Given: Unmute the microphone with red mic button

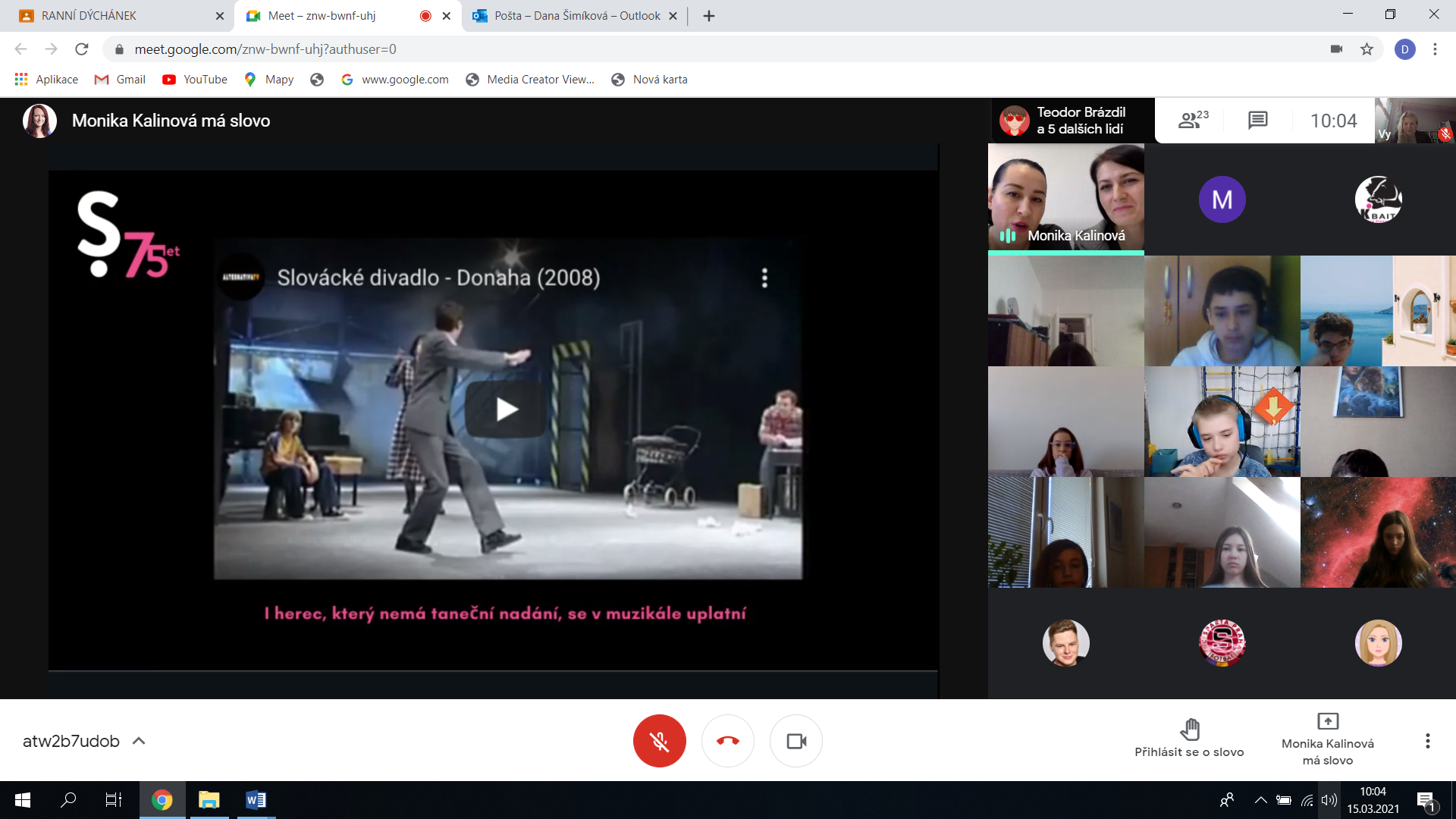Looking at the screenshot, I should 659,741.
